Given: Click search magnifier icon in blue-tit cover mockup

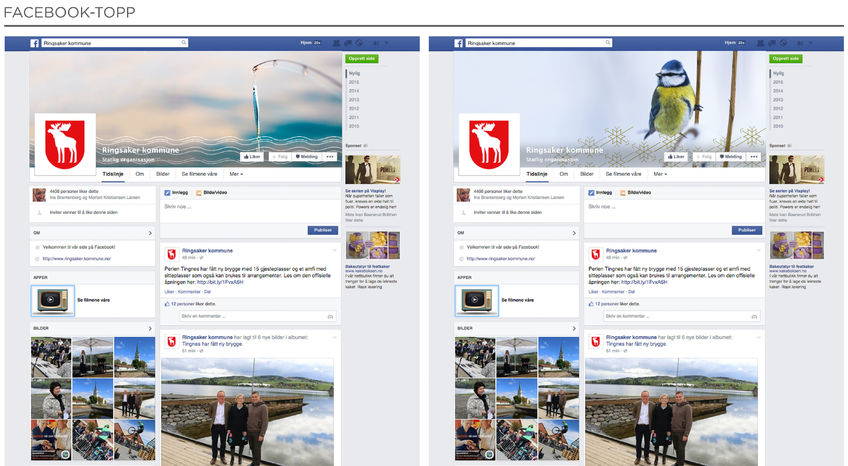Looking at the screenshot, I should point(608,43).
